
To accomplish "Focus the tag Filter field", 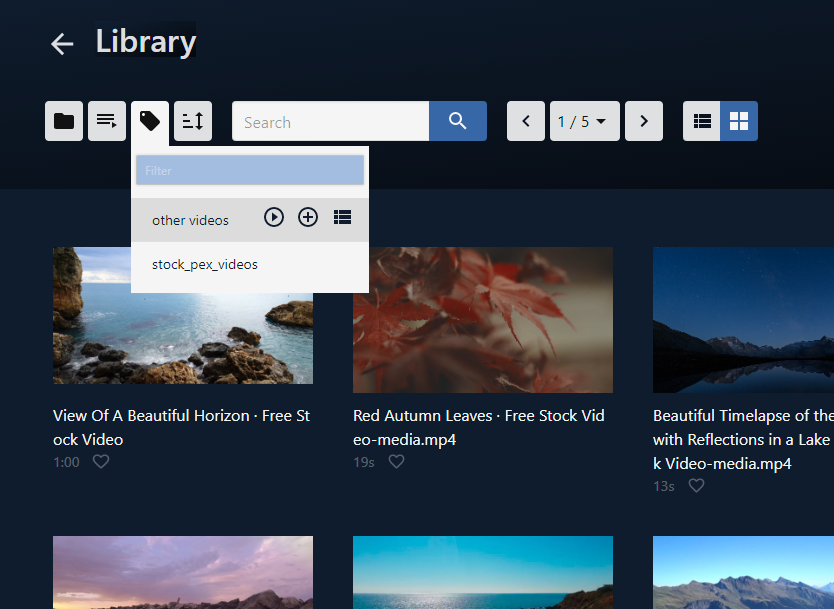I will click(x=250, y=170).
